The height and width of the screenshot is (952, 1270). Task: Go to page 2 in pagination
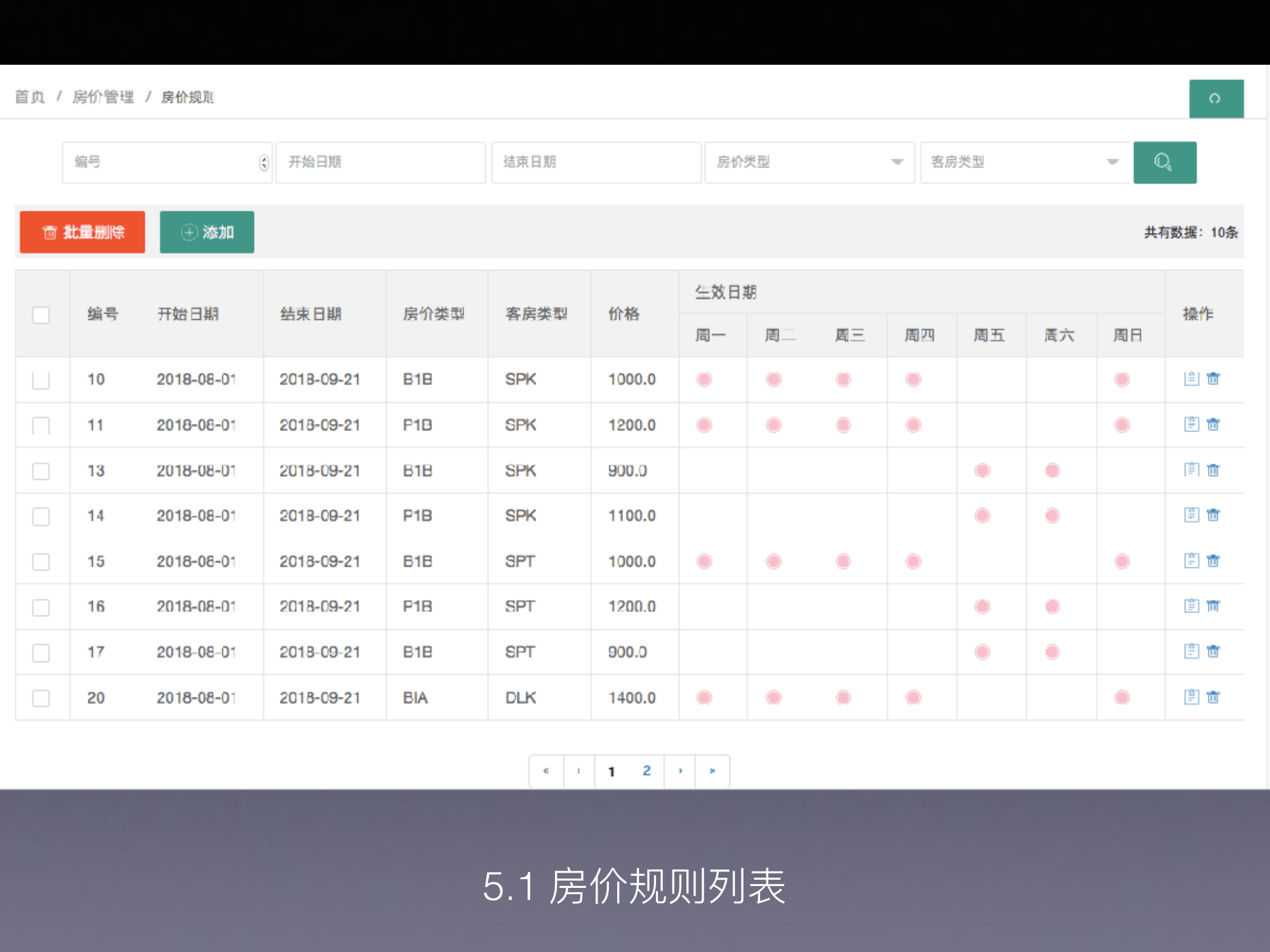(646, 770)
